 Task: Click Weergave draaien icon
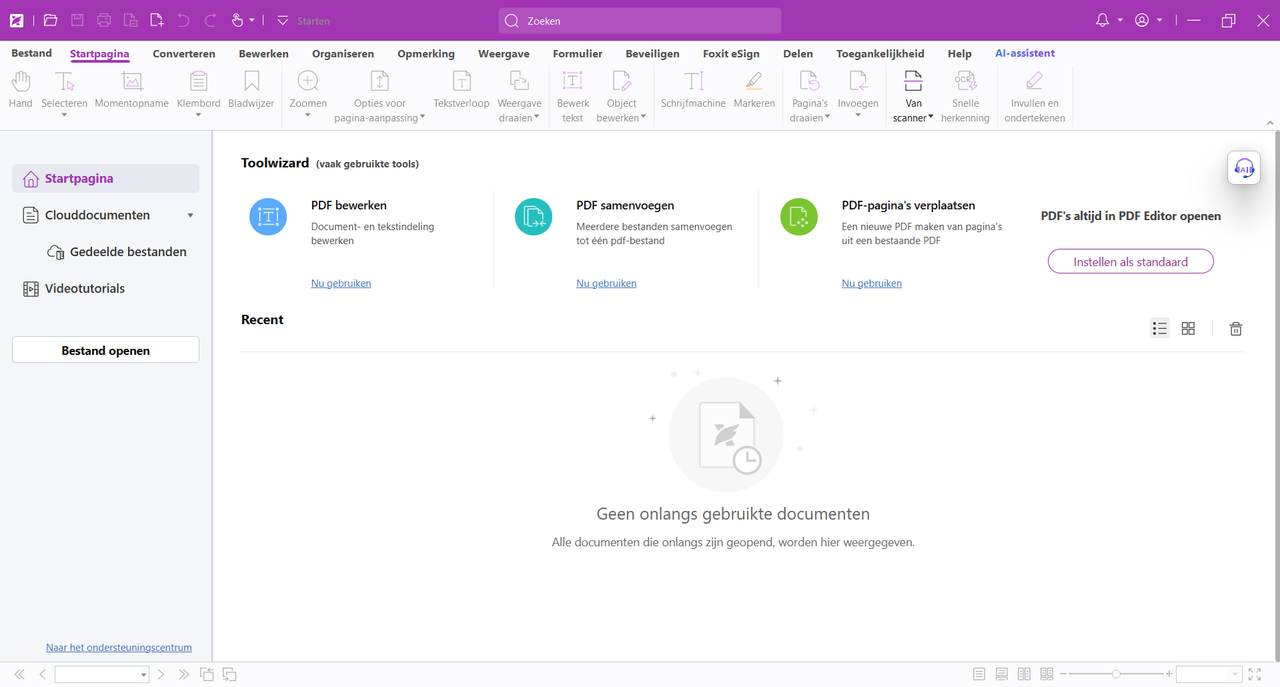[519, 82]
